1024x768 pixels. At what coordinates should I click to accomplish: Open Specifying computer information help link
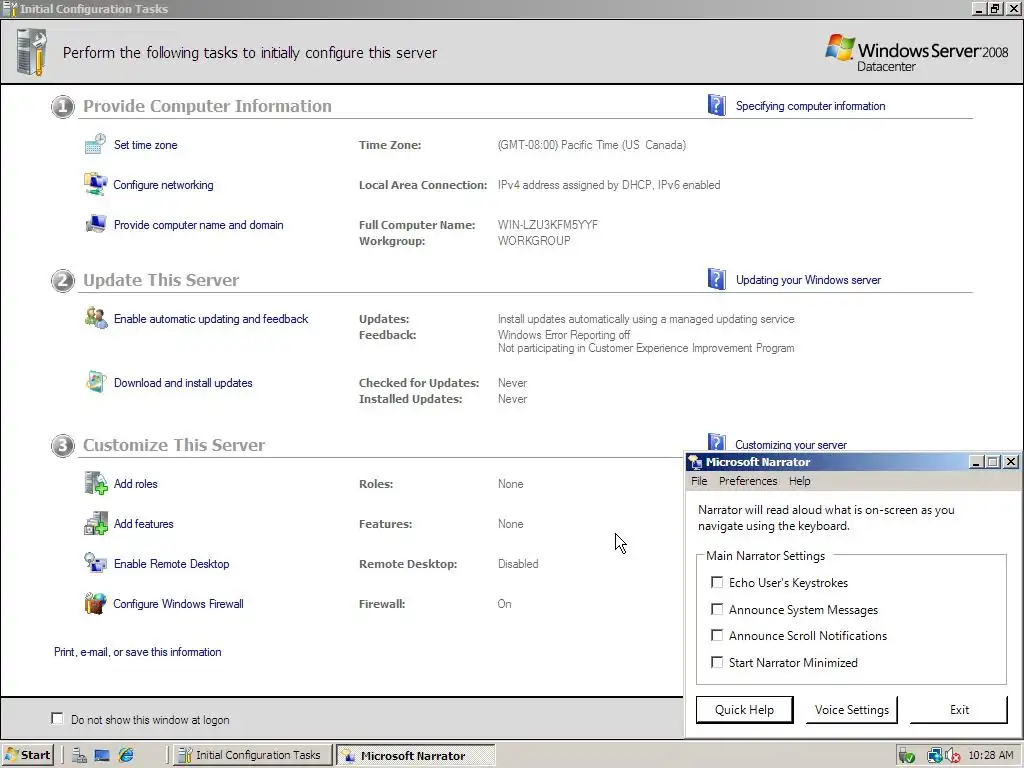pos(810,106)
